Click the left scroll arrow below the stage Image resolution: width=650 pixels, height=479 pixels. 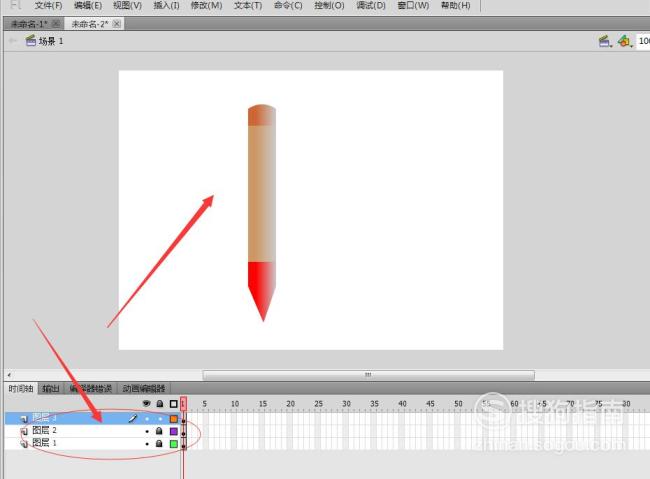9,375
